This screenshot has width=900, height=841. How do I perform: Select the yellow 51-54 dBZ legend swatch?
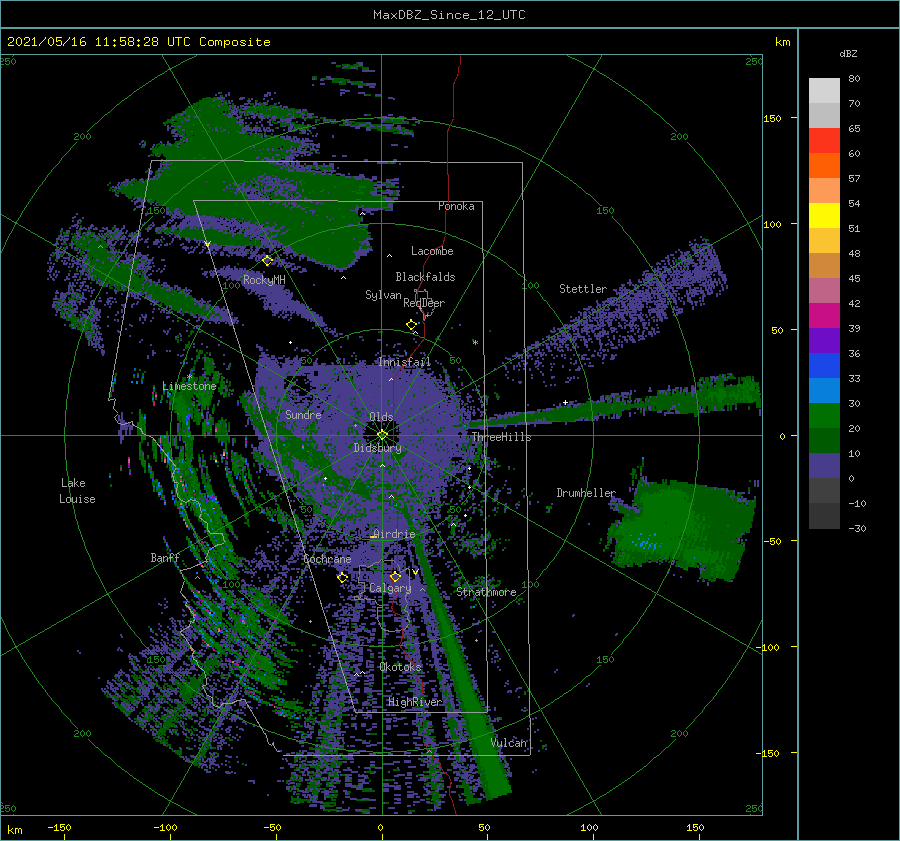[x=824, y=215]
